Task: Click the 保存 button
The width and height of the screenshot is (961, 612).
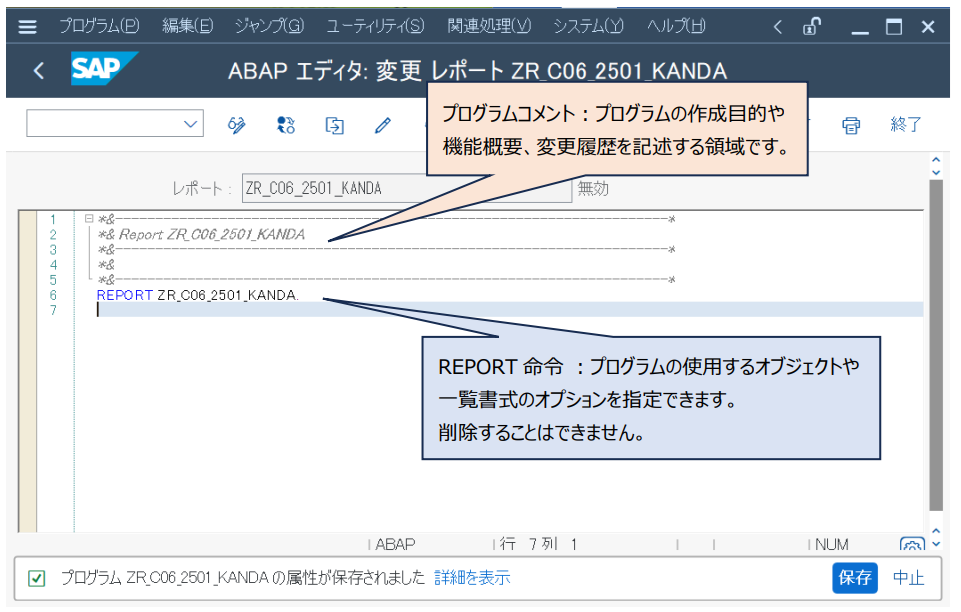Action: point(854,578)
